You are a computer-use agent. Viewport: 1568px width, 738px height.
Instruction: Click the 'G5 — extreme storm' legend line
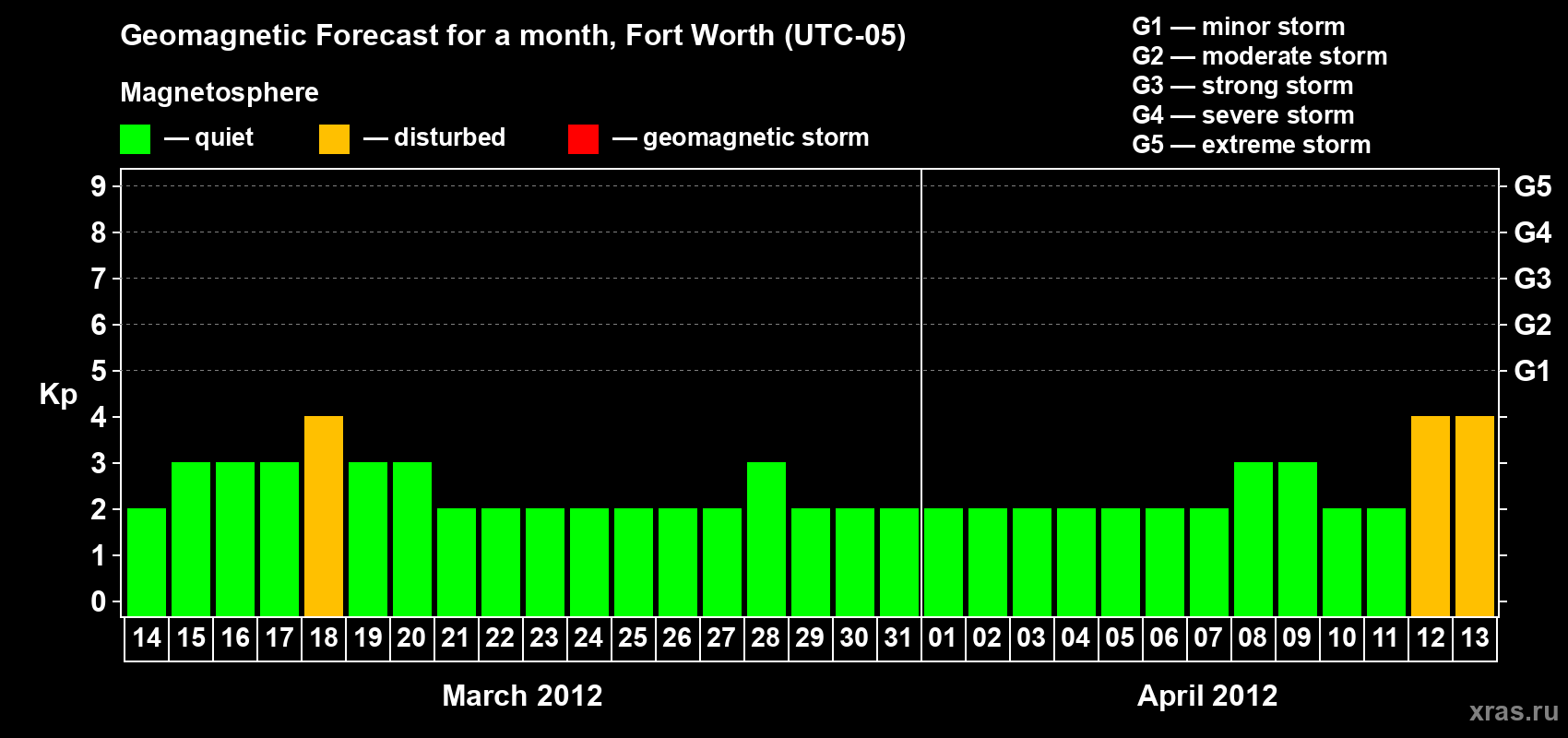click(1251, 145)
